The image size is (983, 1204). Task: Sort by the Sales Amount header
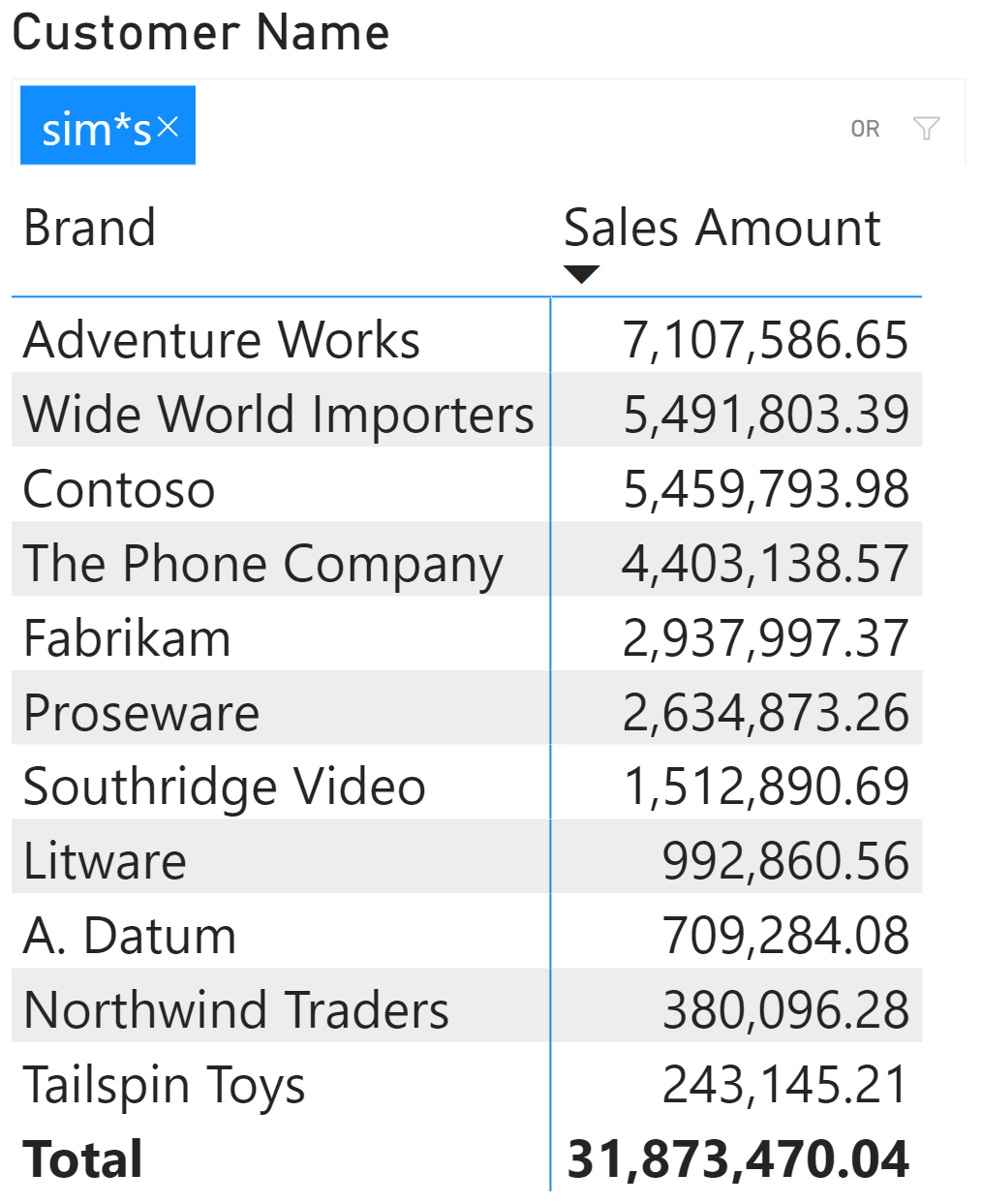point(722,229)
